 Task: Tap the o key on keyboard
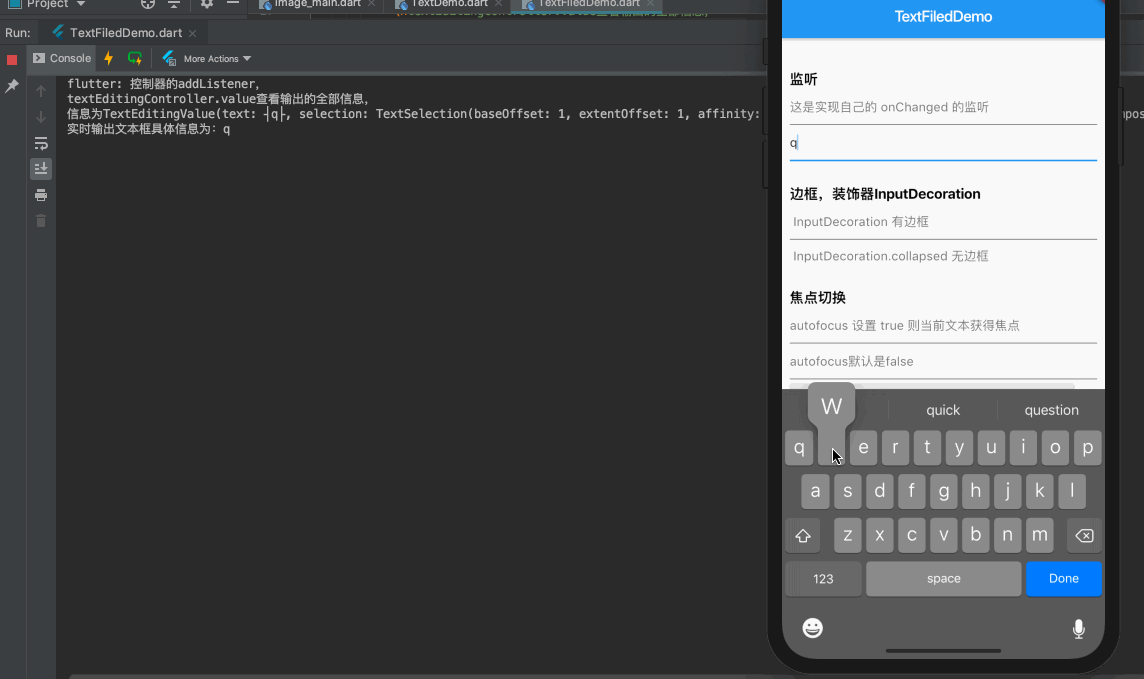[1055, 448]
